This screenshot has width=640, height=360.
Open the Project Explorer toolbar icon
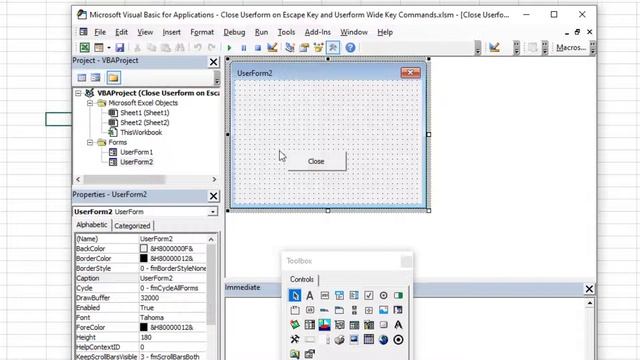tap(290, 48)
